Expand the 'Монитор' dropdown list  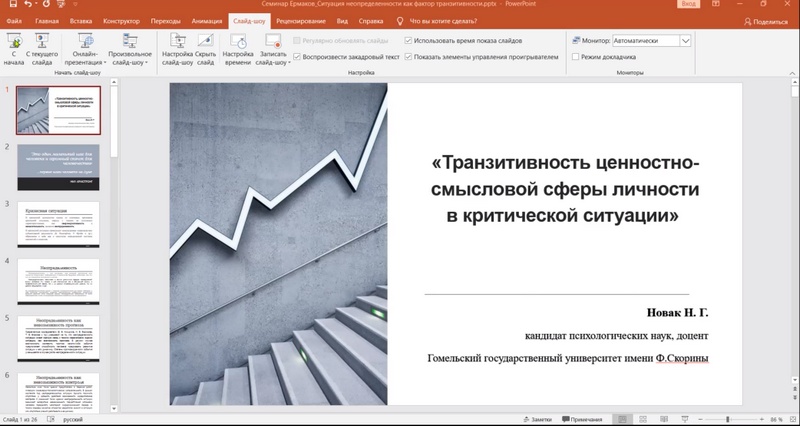click(x=685, y=41)
